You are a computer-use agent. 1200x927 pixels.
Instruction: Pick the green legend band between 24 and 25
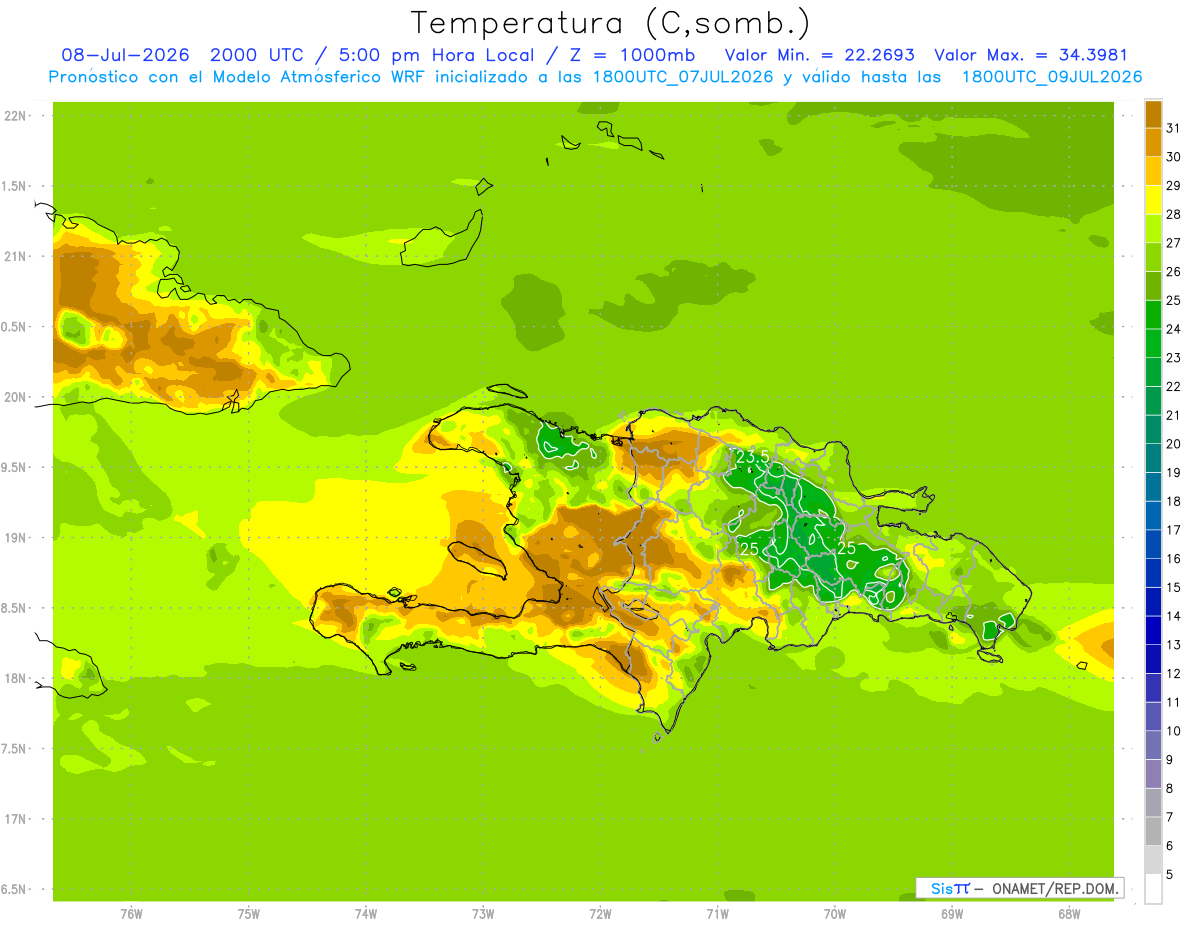1153,314
